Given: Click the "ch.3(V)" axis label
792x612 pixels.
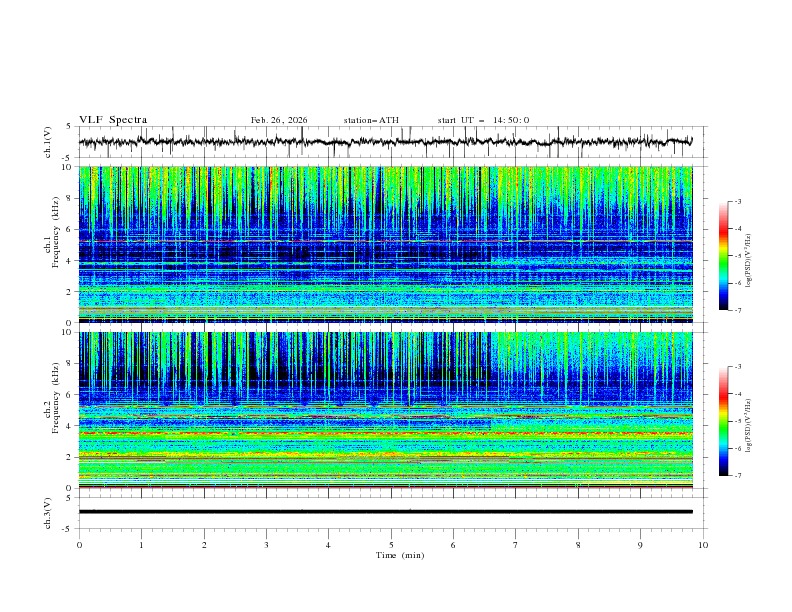Looking at the screenshot, I should click(48, 513).
